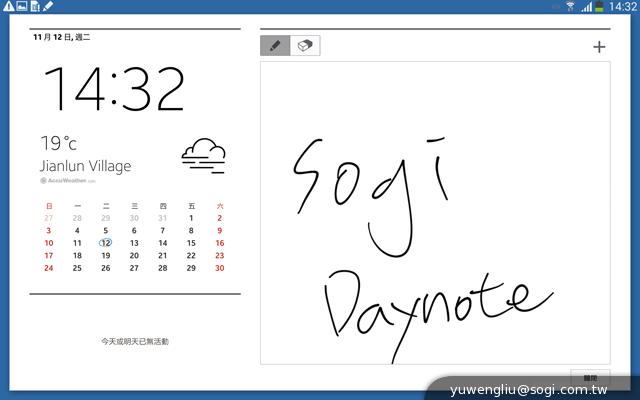640x400 pixels.
Task: Tap the Wi-Fi status bar icon
Action: pyautogui.click(x=571, y=7)
